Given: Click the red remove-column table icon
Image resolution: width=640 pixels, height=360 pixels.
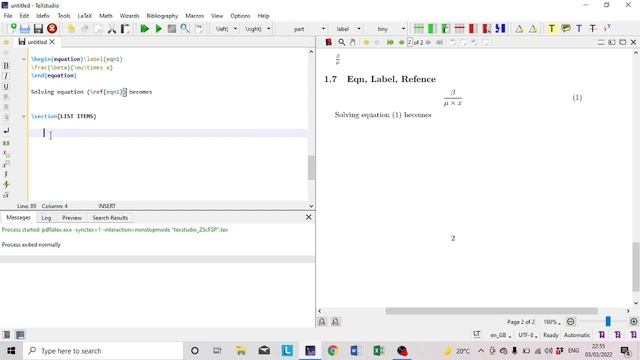Looking at the screenshot, I should (473, 29).
